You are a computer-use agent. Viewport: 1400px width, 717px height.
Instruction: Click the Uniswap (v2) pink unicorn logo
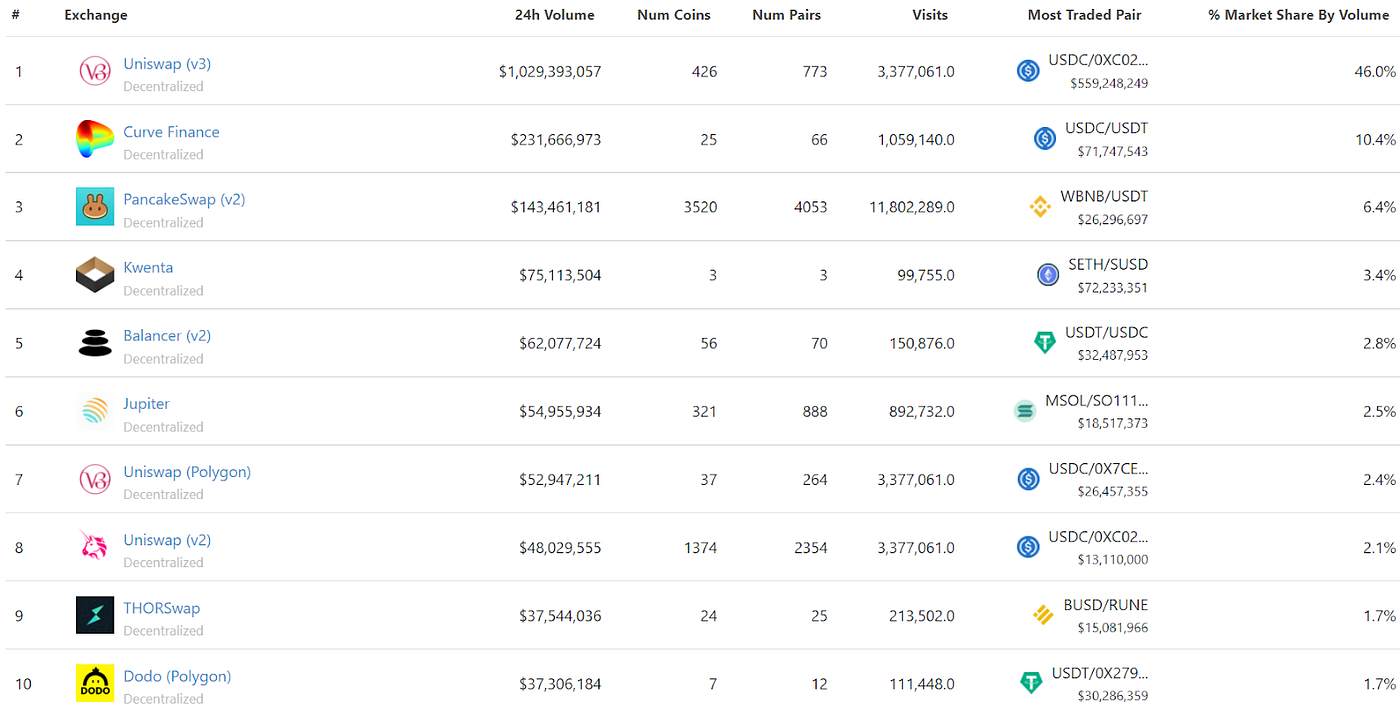[95, 547]
